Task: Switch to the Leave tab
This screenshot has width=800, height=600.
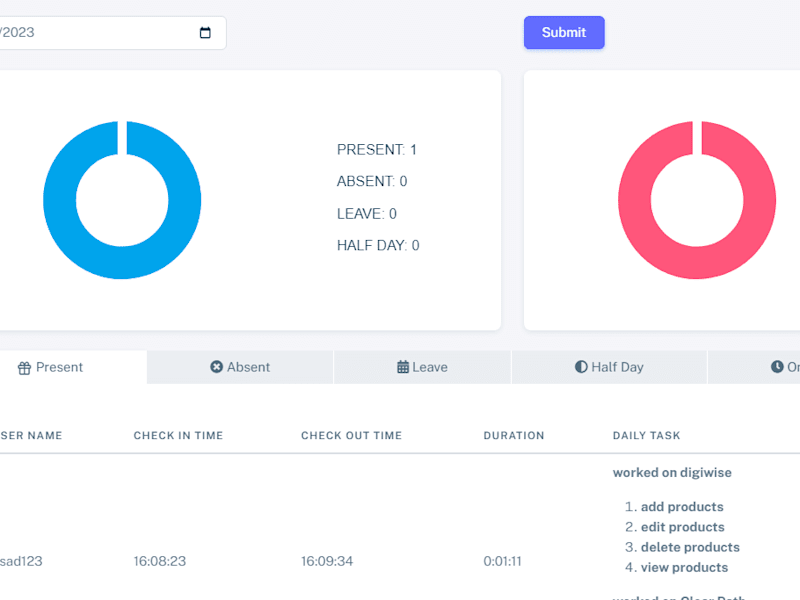Action: tap(422, 367)
